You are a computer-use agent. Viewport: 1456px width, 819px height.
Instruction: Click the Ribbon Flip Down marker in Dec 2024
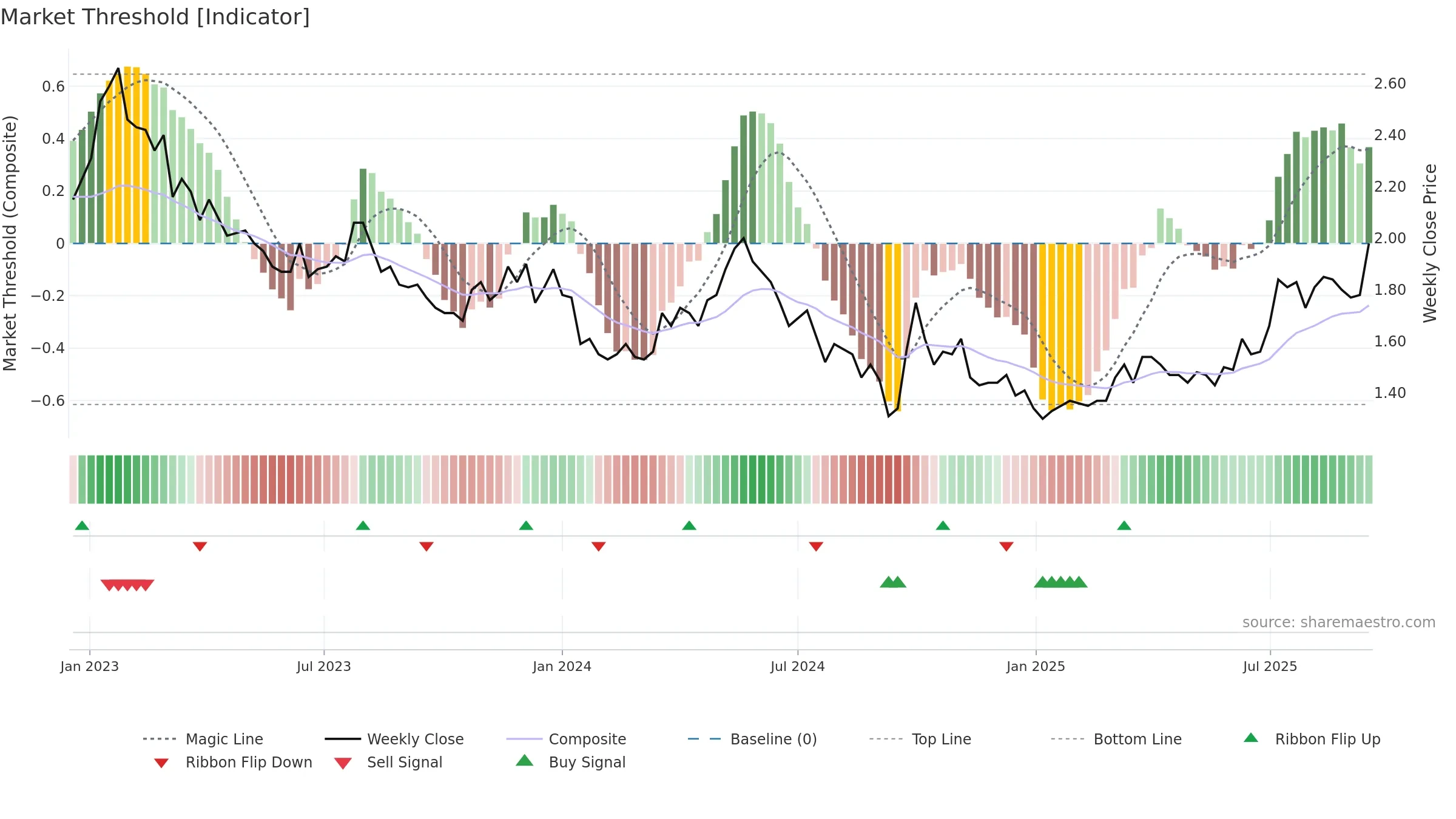point(1006,547)
